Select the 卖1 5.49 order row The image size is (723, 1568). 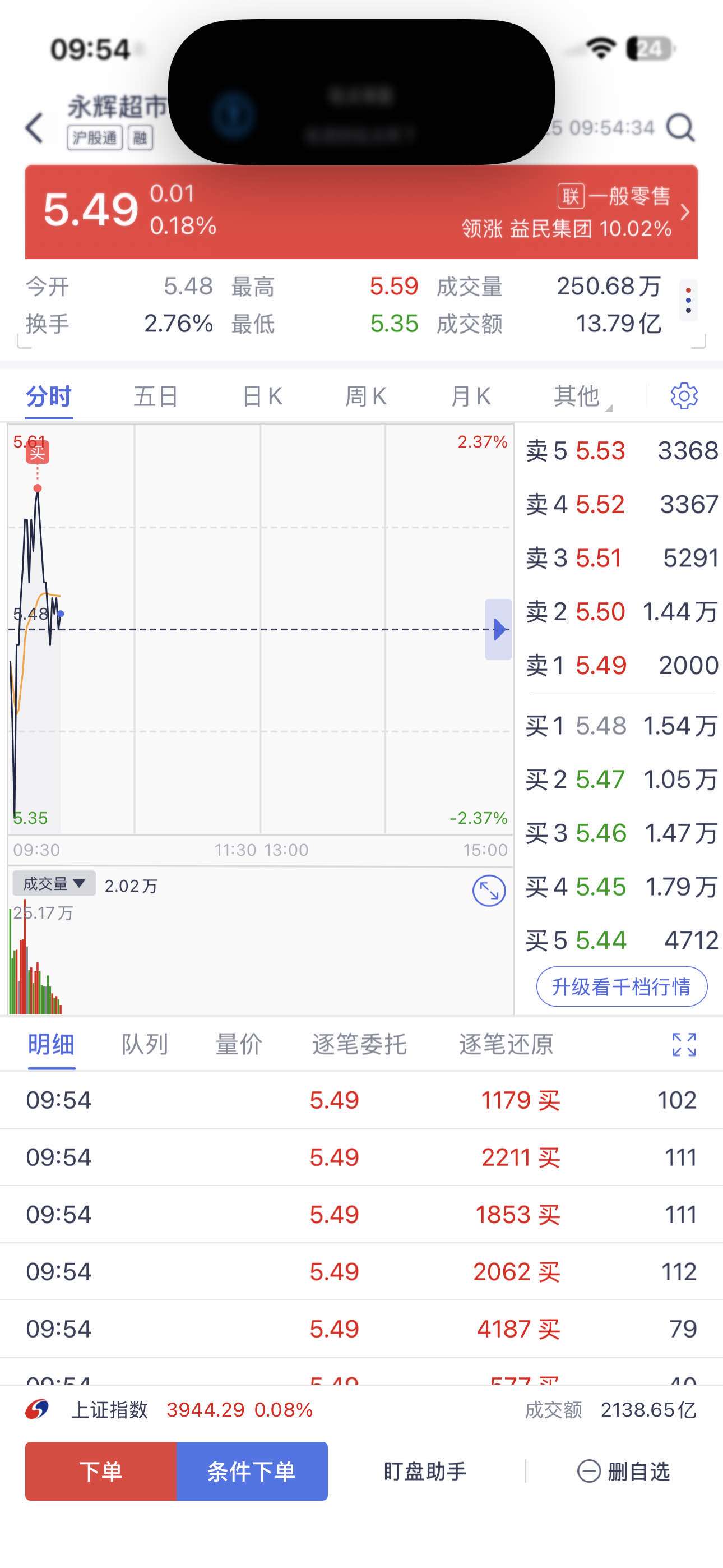coord(621,665)
